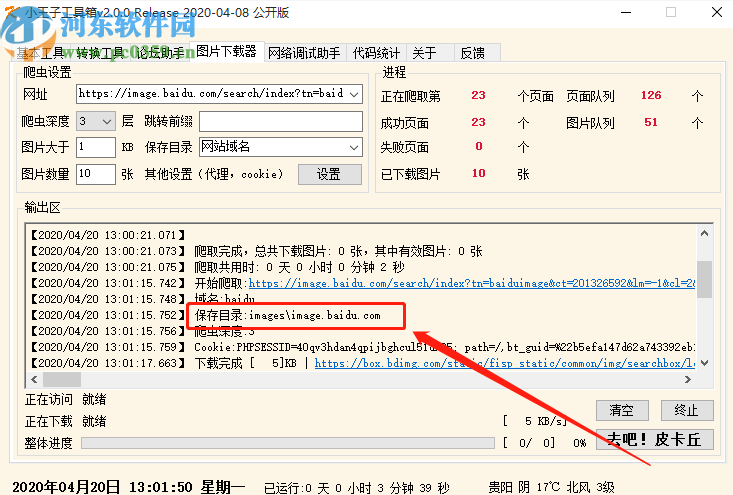Click the 图片队列 value 51

coord(651,122)
